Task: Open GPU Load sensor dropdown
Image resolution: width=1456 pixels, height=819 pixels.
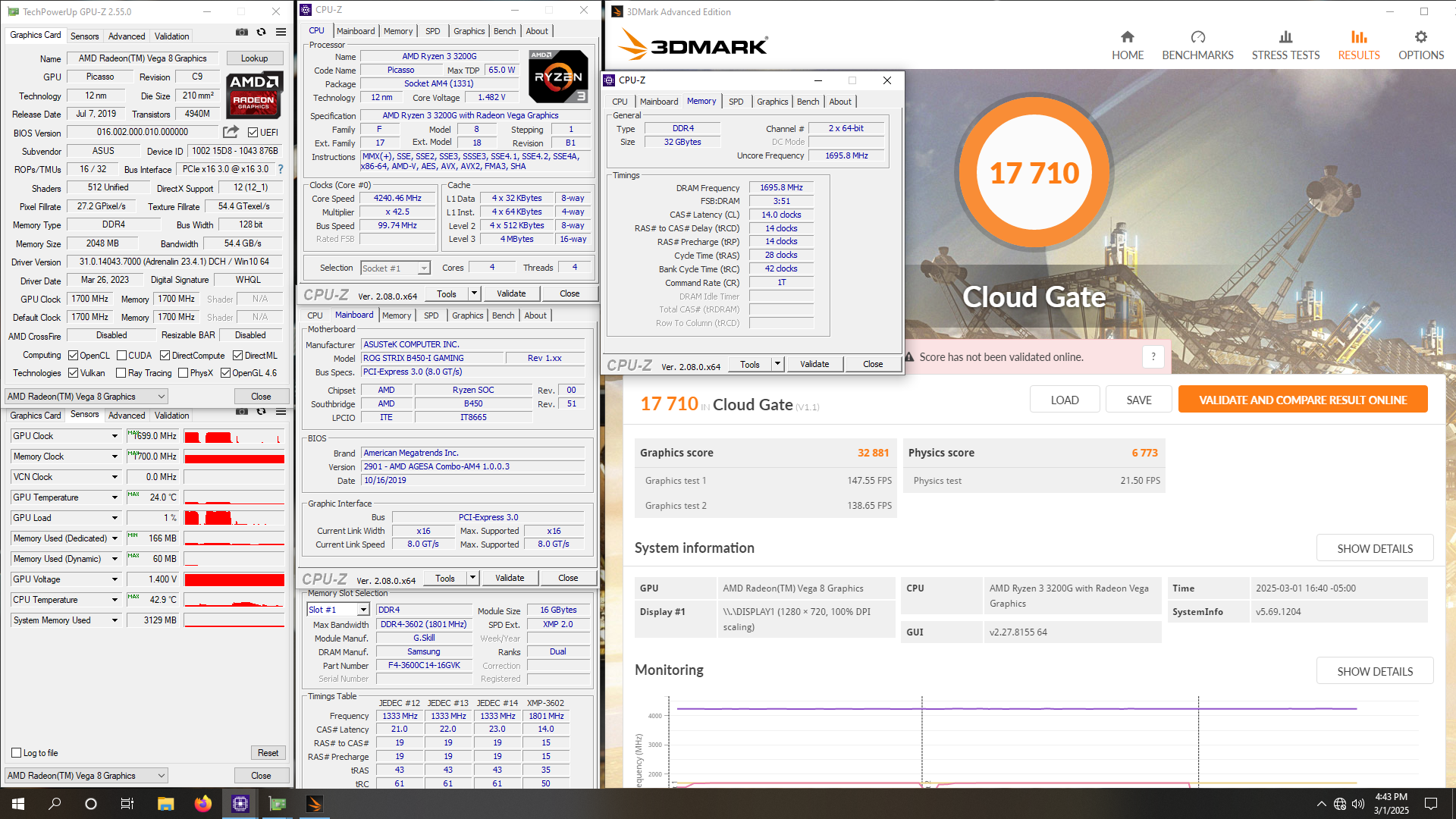Action: (115, 518)
